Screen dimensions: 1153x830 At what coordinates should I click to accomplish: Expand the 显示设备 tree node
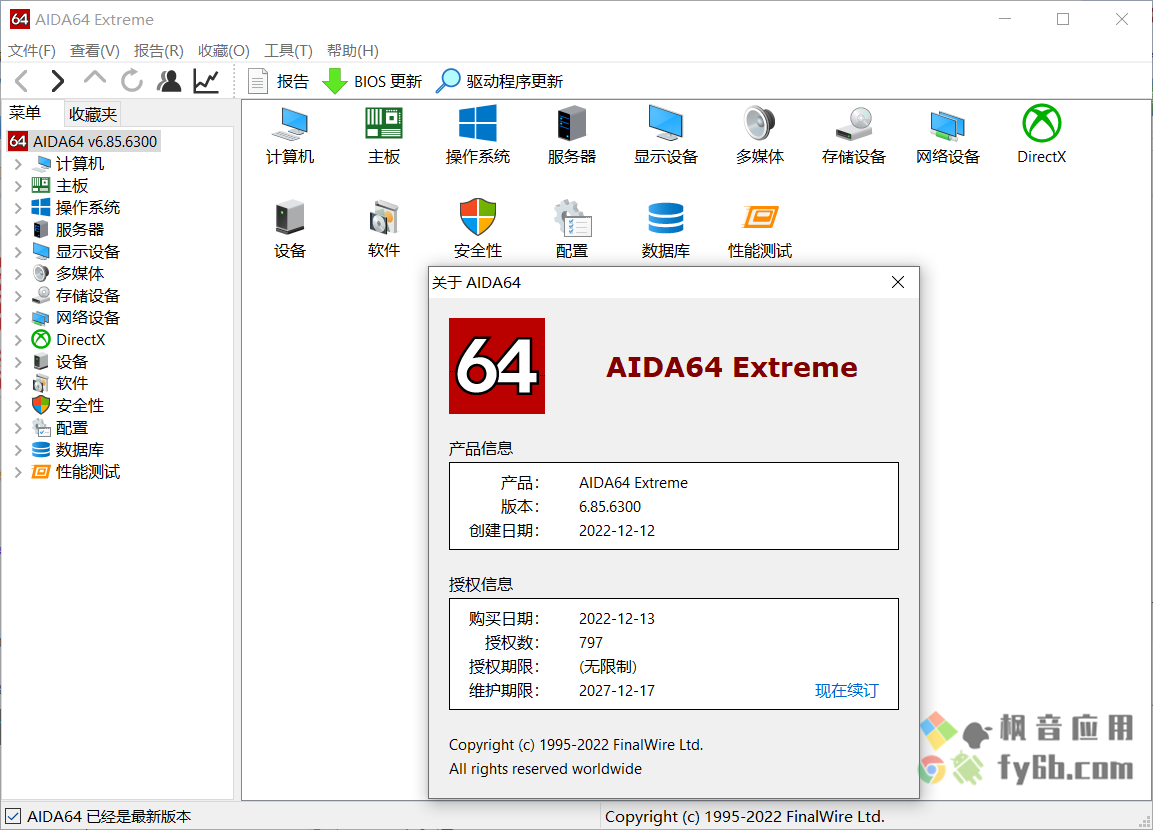coord(18,252)
